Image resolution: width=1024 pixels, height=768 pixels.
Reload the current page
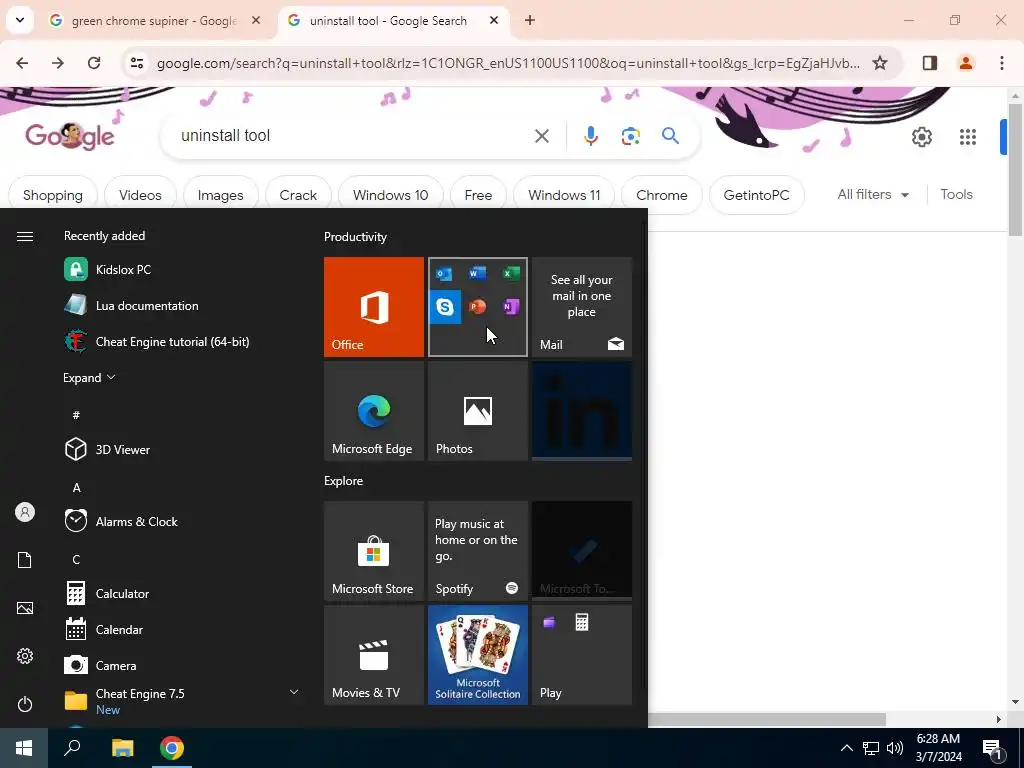point(94,63)
